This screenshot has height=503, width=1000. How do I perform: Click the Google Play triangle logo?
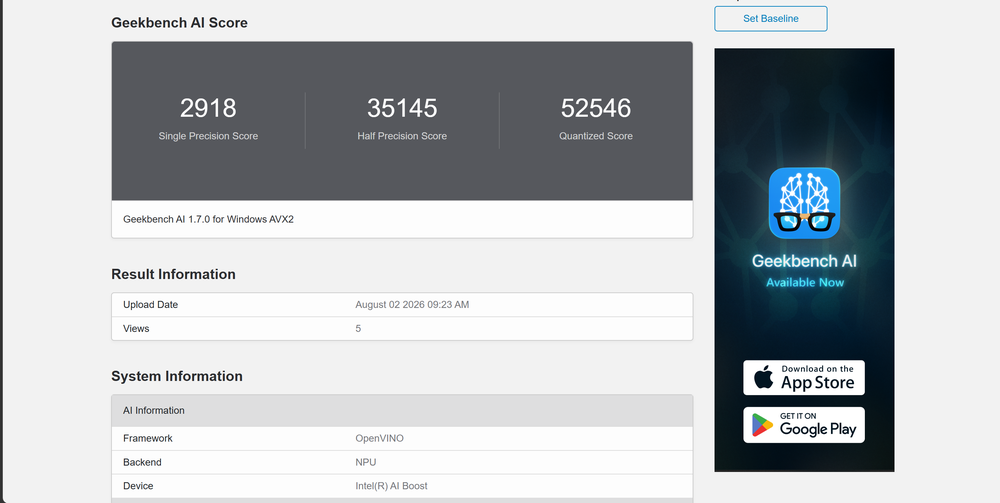pos(762,425)
